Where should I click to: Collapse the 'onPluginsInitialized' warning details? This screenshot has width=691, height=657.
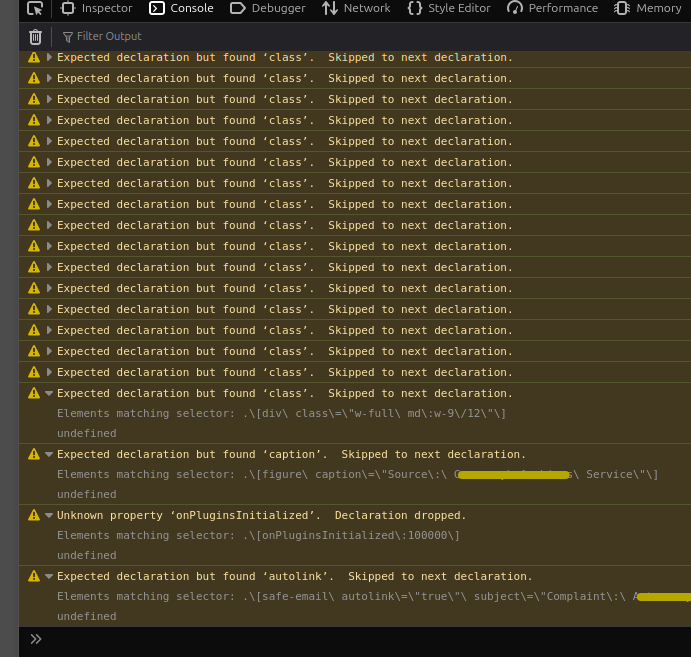(x=49, y=515)
